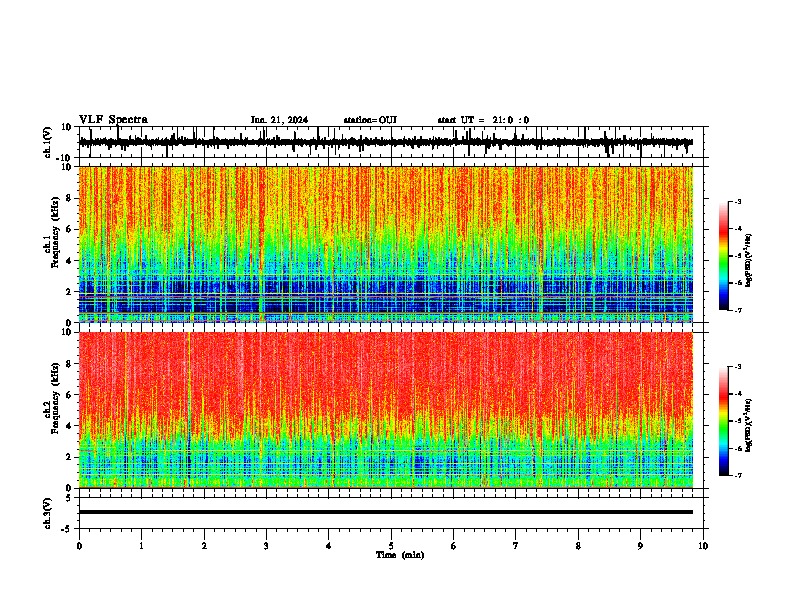Click the "Time (min)" axis label
The image size is (792, 612).
tap(400, 555)
